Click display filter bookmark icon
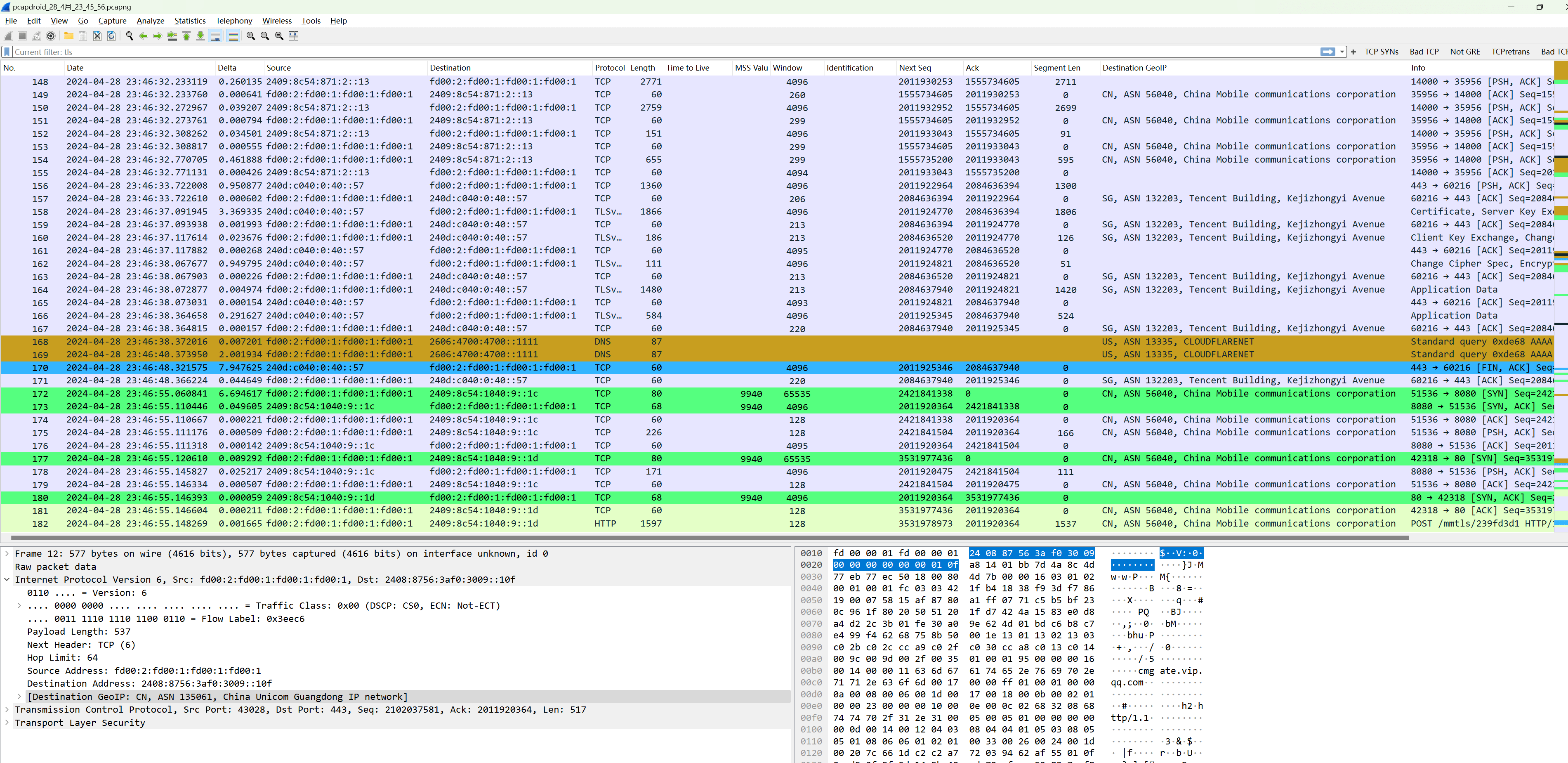 7,52
